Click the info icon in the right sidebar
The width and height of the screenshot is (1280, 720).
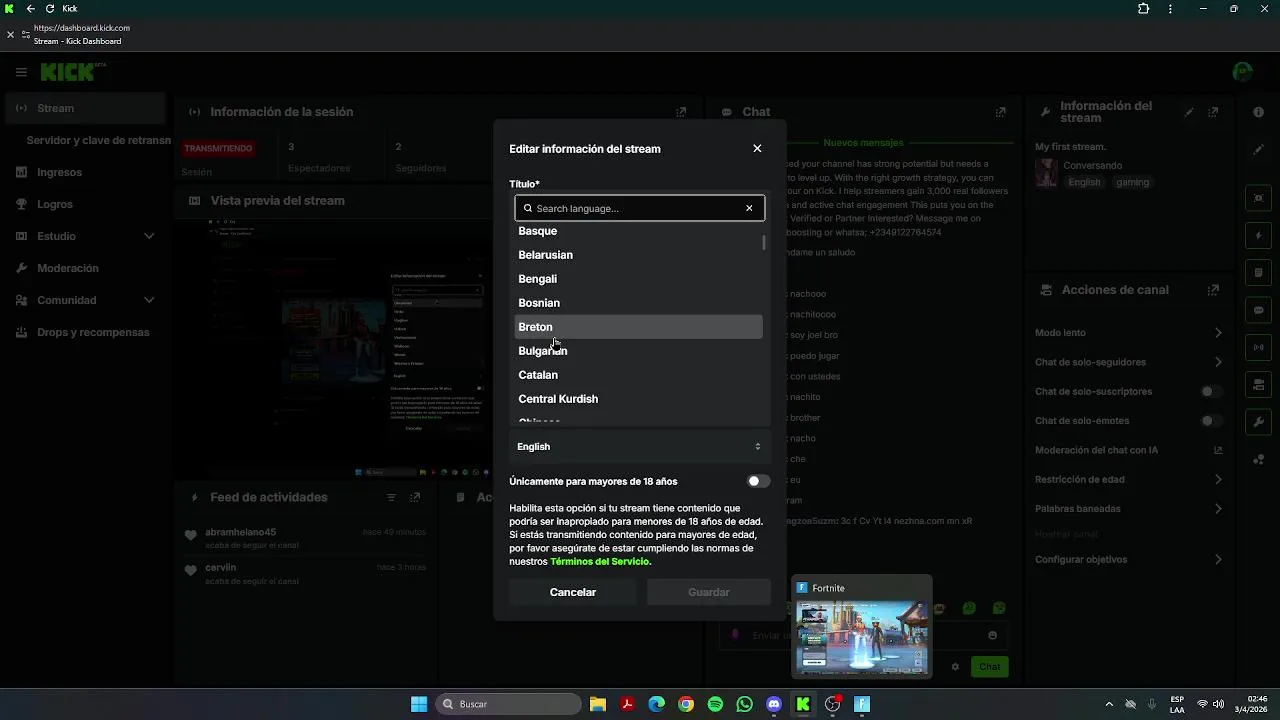click(x=1259, y=112)
